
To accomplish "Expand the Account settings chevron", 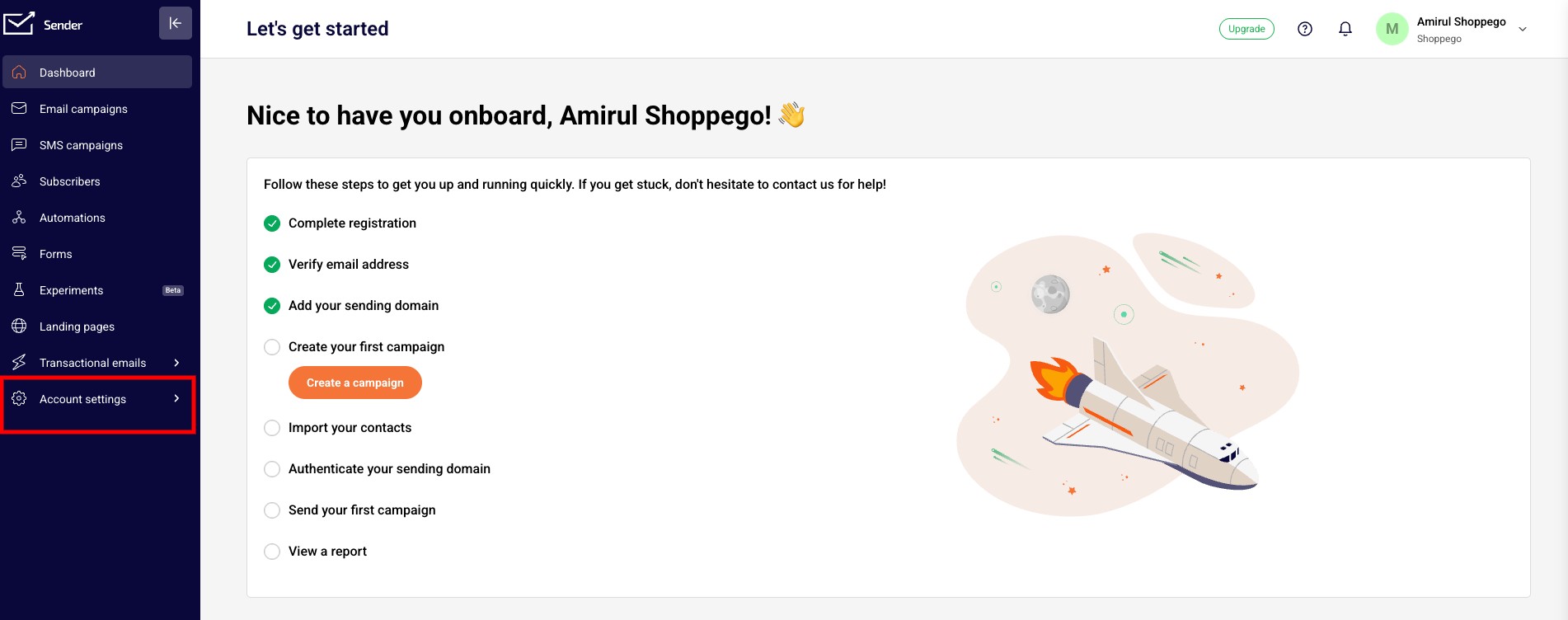I will click(x=176, y=398).
